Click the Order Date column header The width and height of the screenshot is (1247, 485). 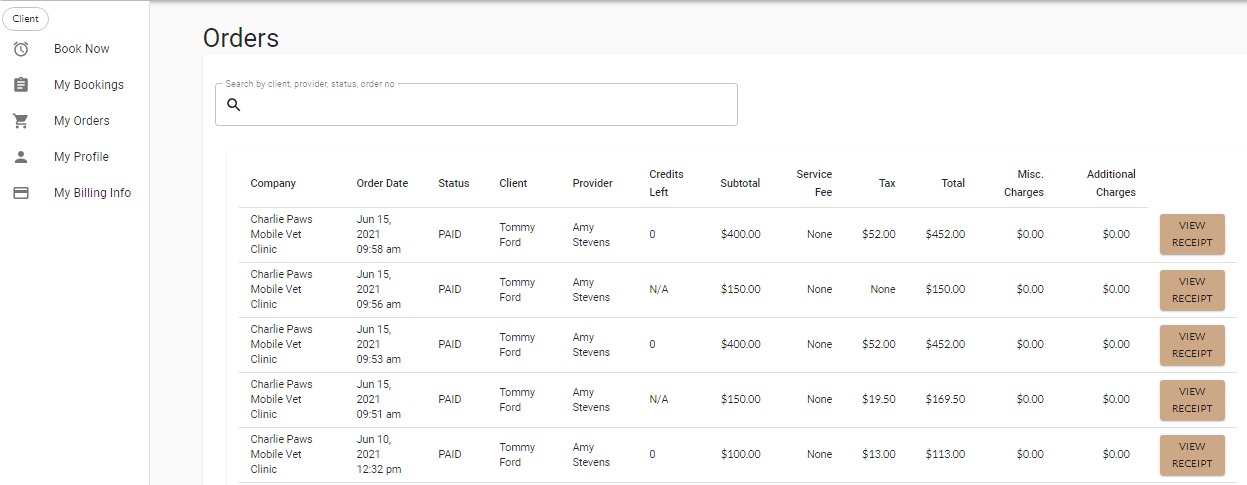point(382,183)
